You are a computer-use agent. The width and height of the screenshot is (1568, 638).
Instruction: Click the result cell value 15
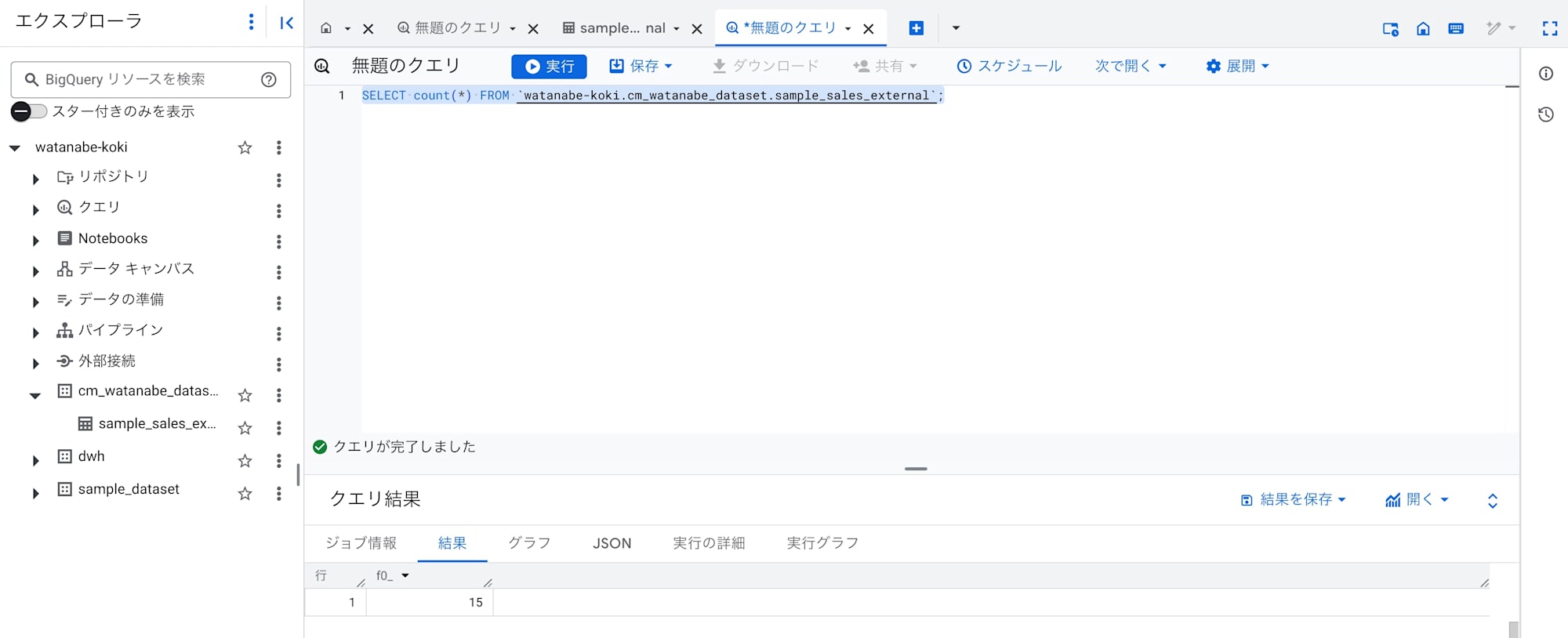[x=476, y=603]
